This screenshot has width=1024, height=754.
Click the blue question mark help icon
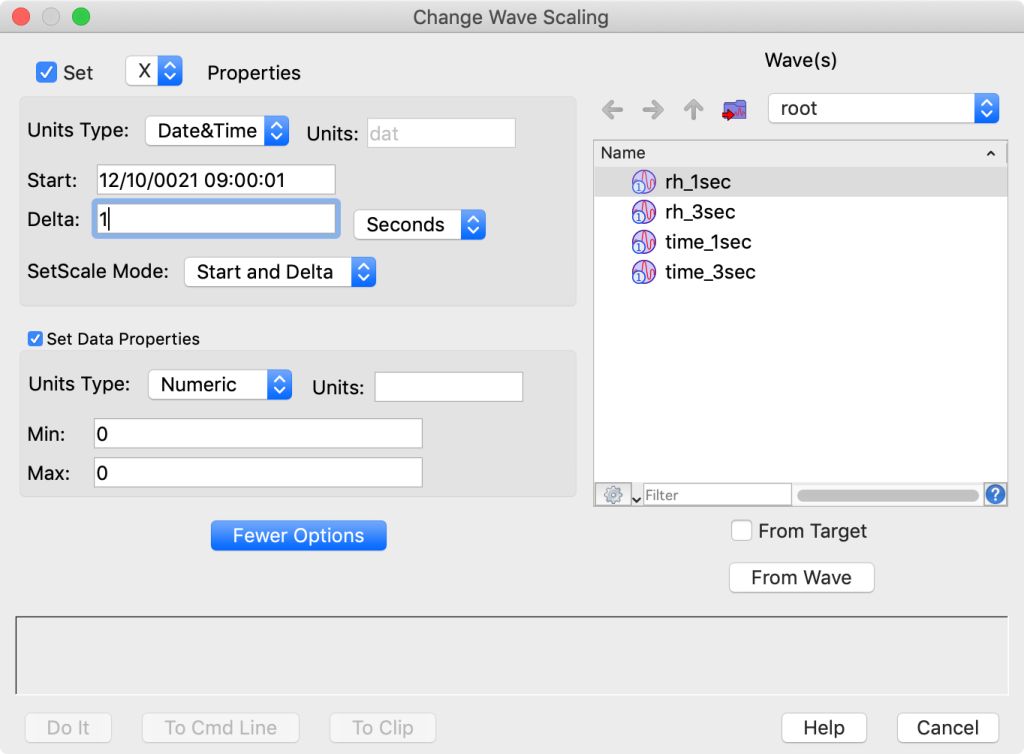pos(995,493)
